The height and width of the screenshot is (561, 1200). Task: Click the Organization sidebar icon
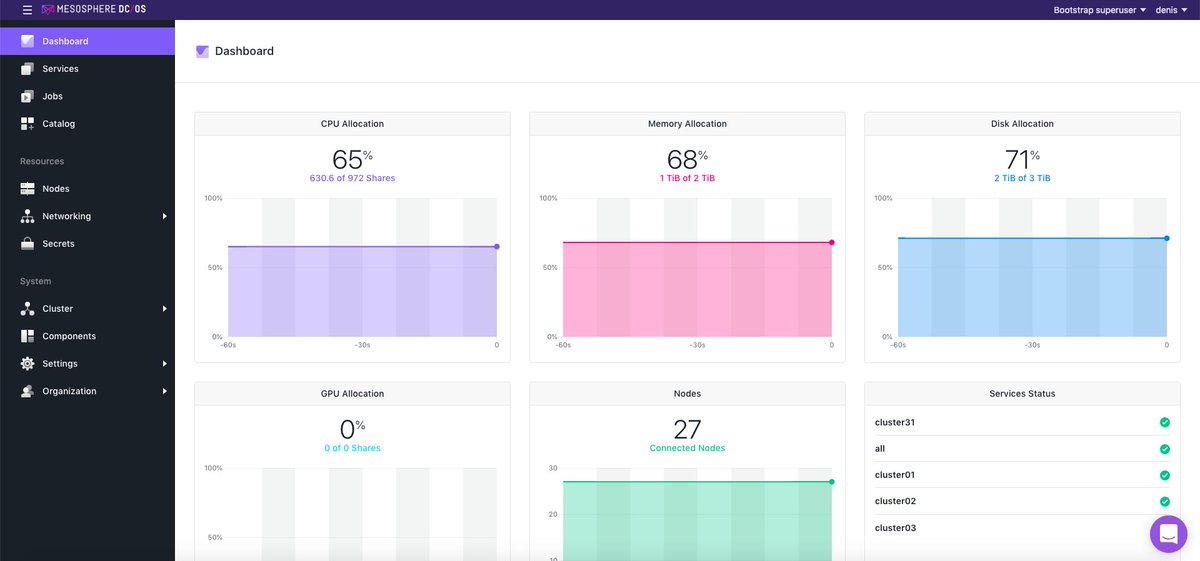pyautogui.click(x=27, y=391)
